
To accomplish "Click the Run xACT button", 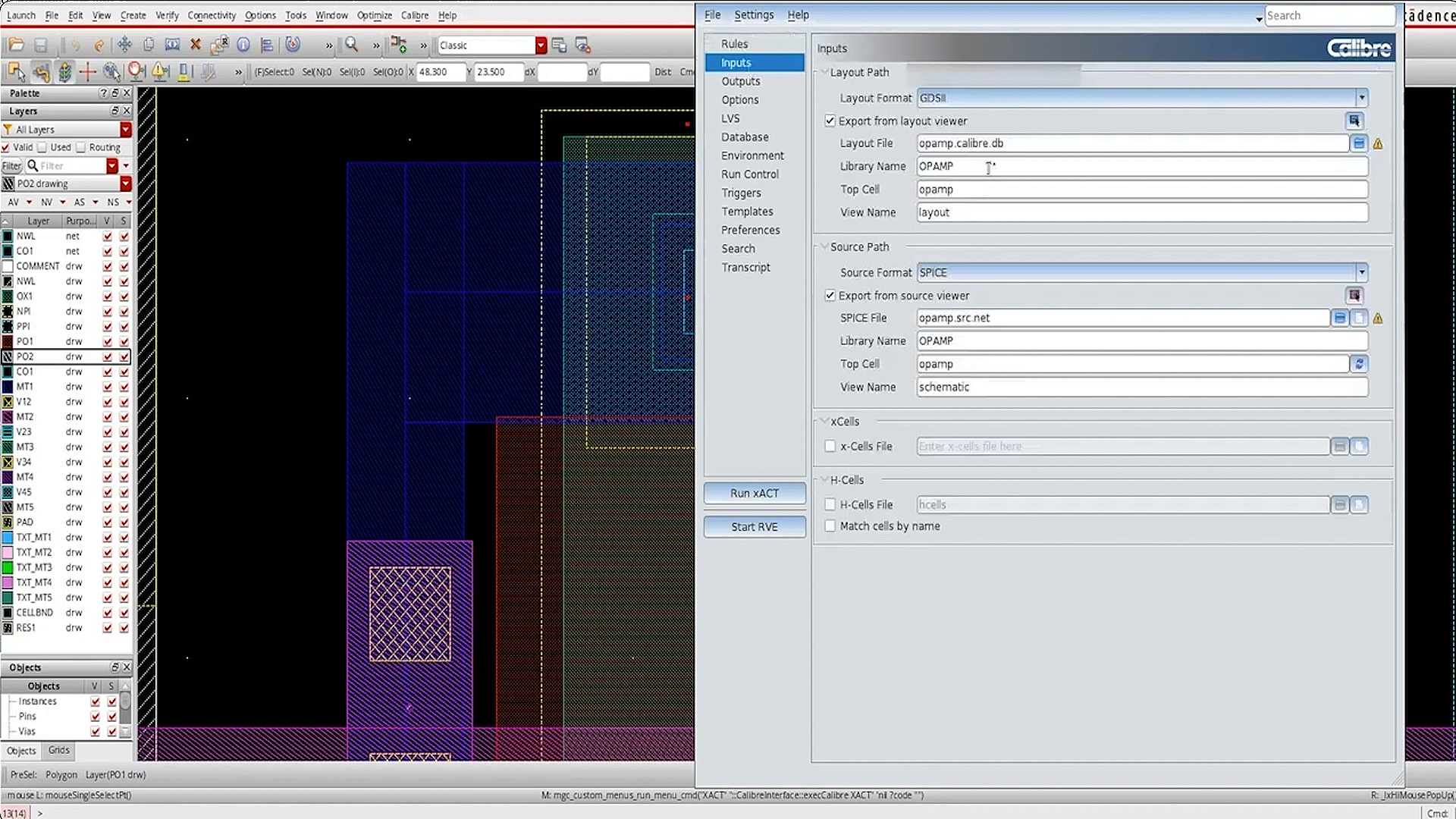I will pos(754,493).
